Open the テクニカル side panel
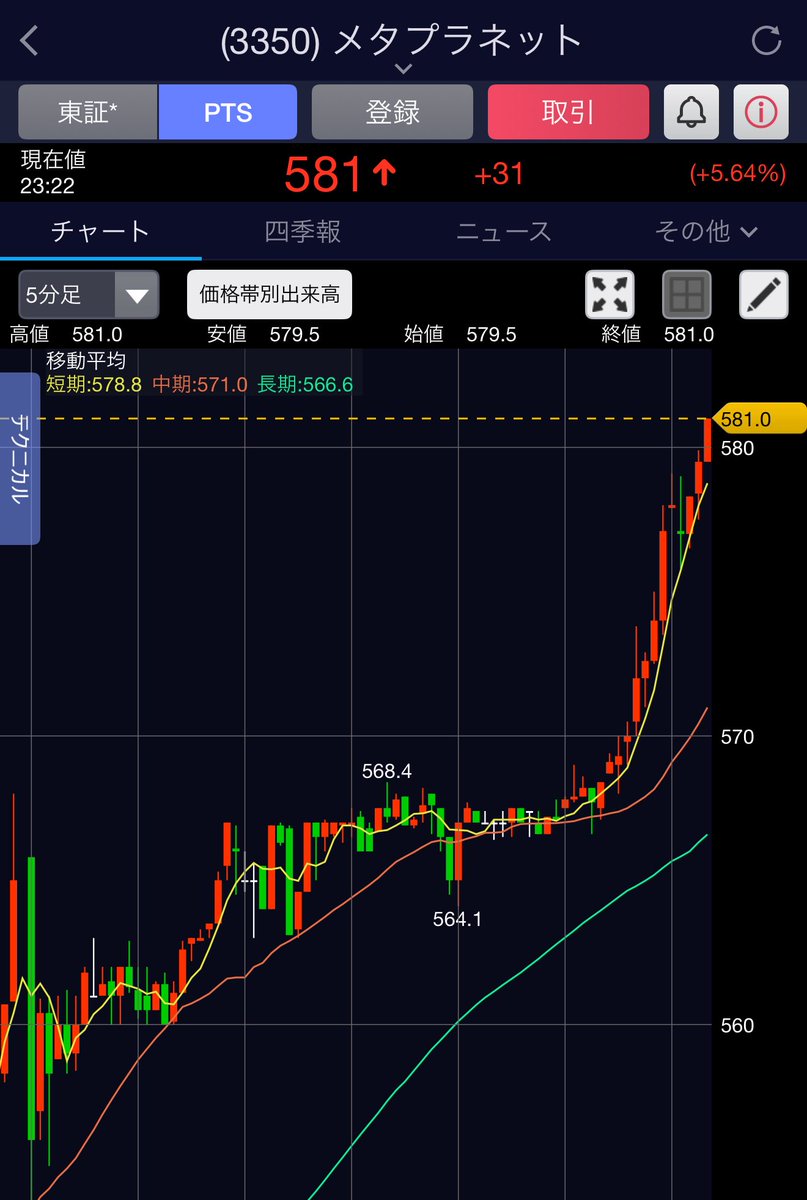Viewport: 807px width, 1200px height. pos(19,459)
